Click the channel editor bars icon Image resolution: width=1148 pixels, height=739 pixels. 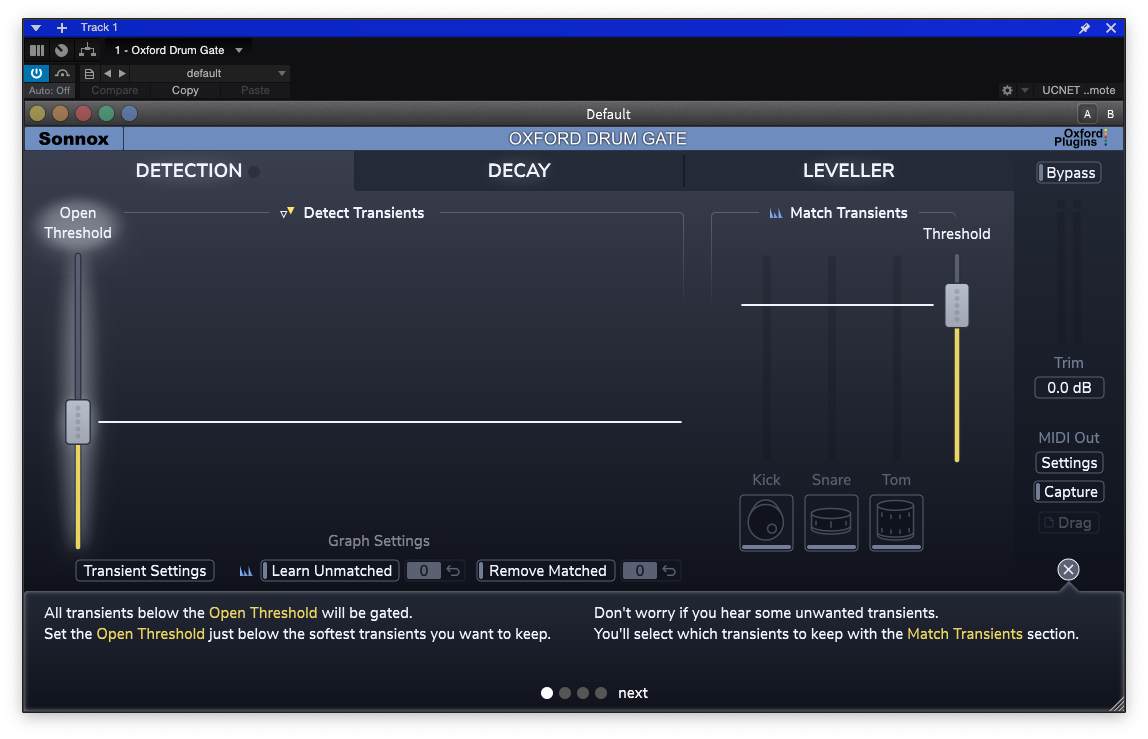click(x=37, y=50)
